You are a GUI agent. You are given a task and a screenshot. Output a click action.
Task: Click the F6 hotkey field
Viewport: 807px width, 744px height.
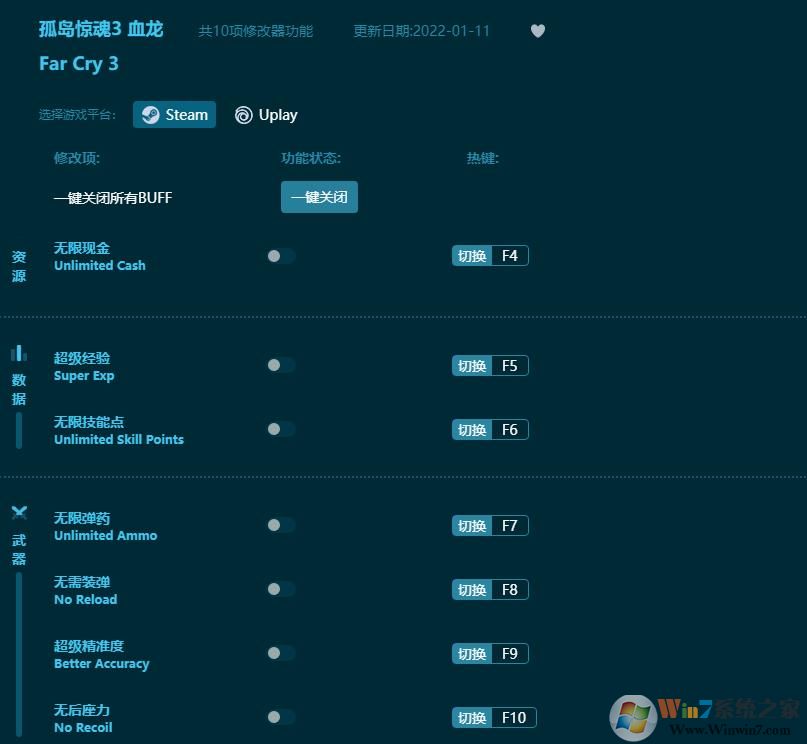pos(510,430)
